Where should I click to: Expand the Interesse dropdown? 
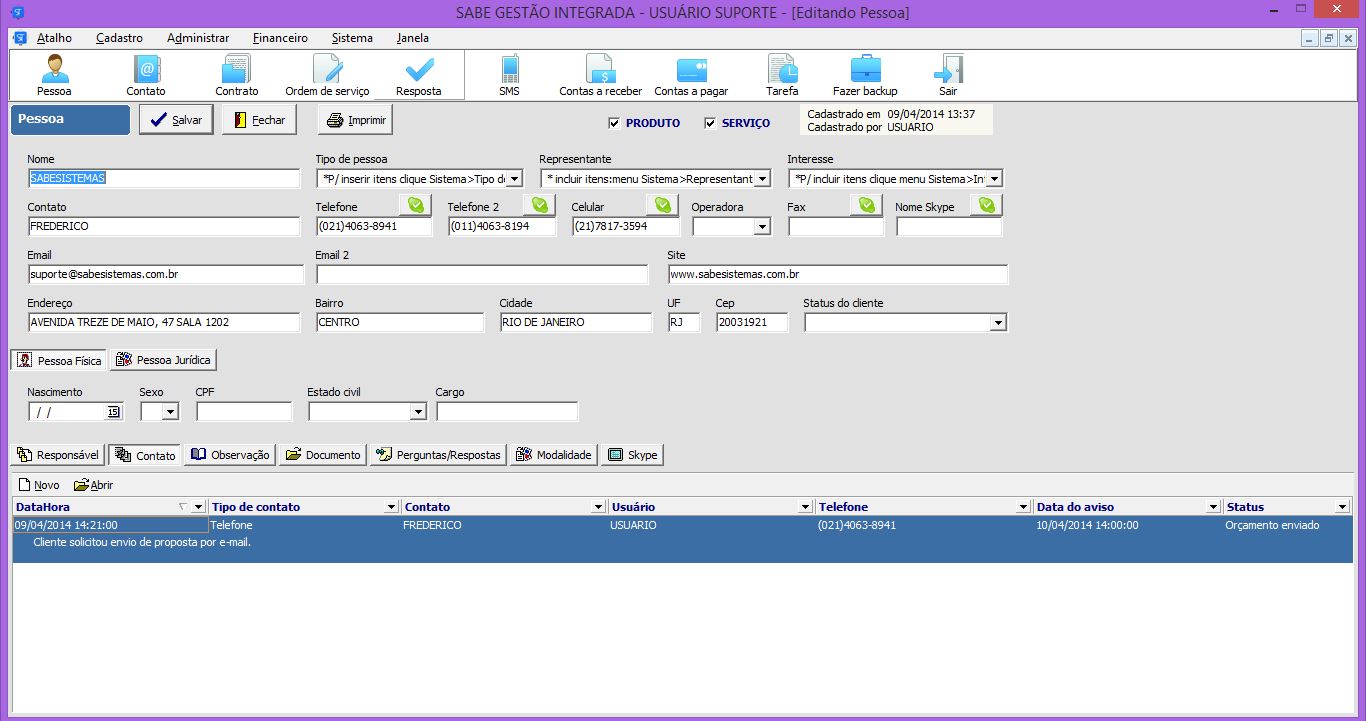(994, 179)
